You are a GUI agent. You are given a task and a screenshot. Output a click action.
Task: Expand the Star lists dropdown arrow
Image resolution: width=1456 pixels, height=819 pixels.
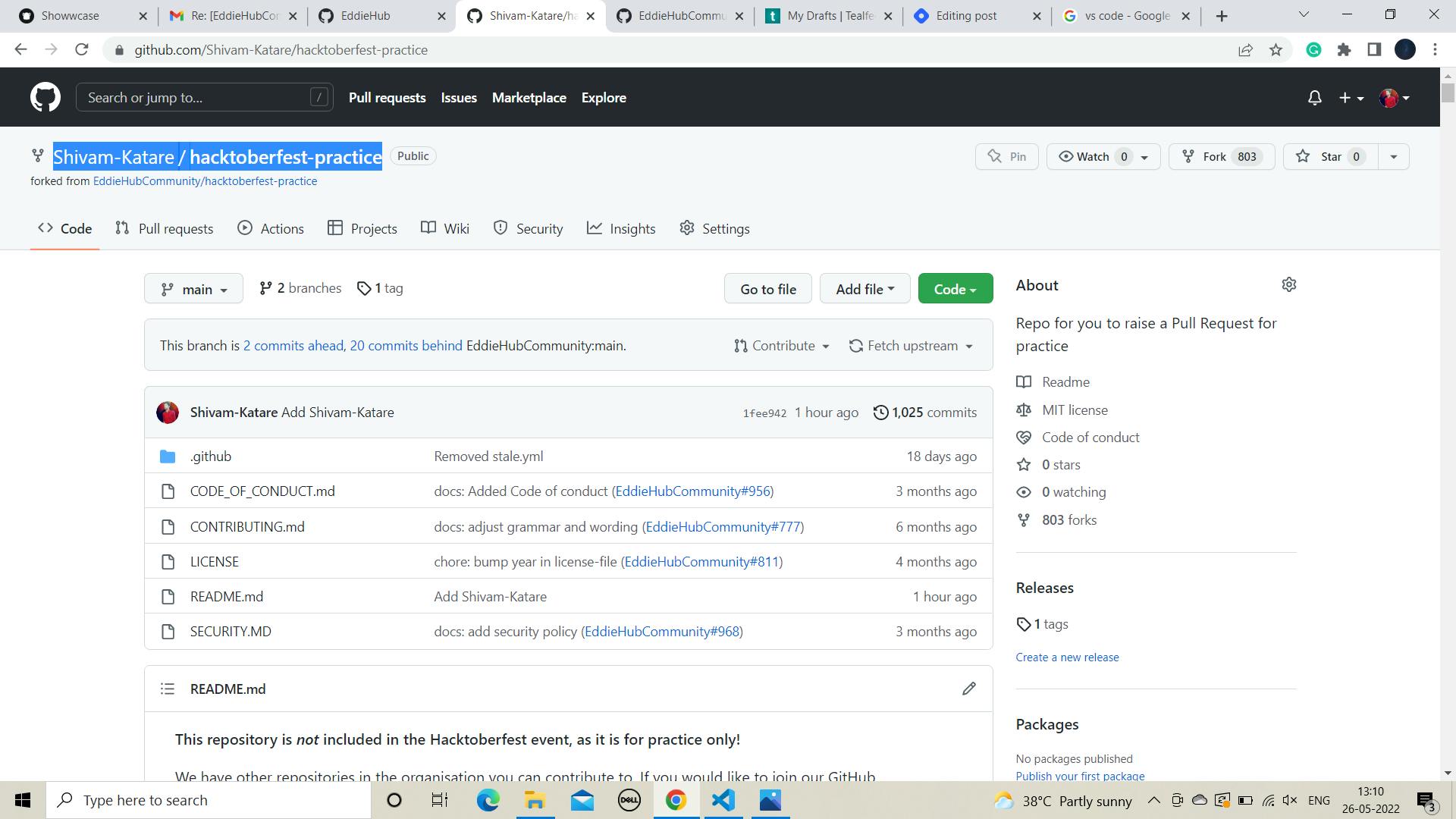tap(1393, 156)
